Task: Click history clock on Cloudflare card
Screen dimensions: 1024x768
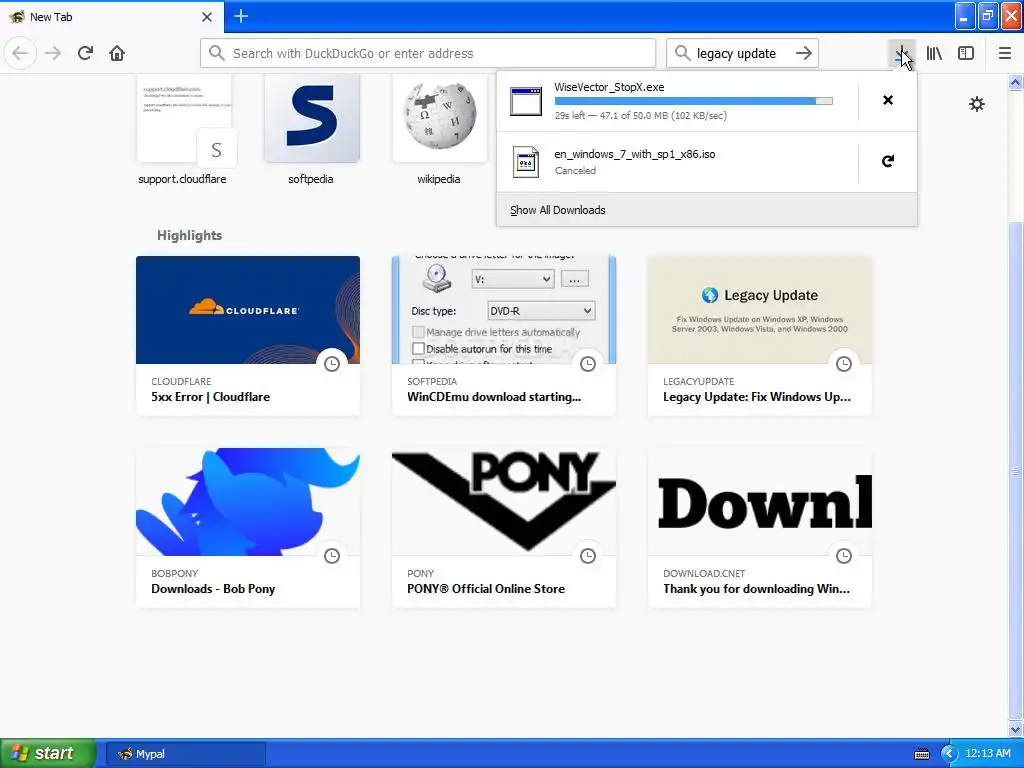Action: pyautogui.click(x=332, y=364)
